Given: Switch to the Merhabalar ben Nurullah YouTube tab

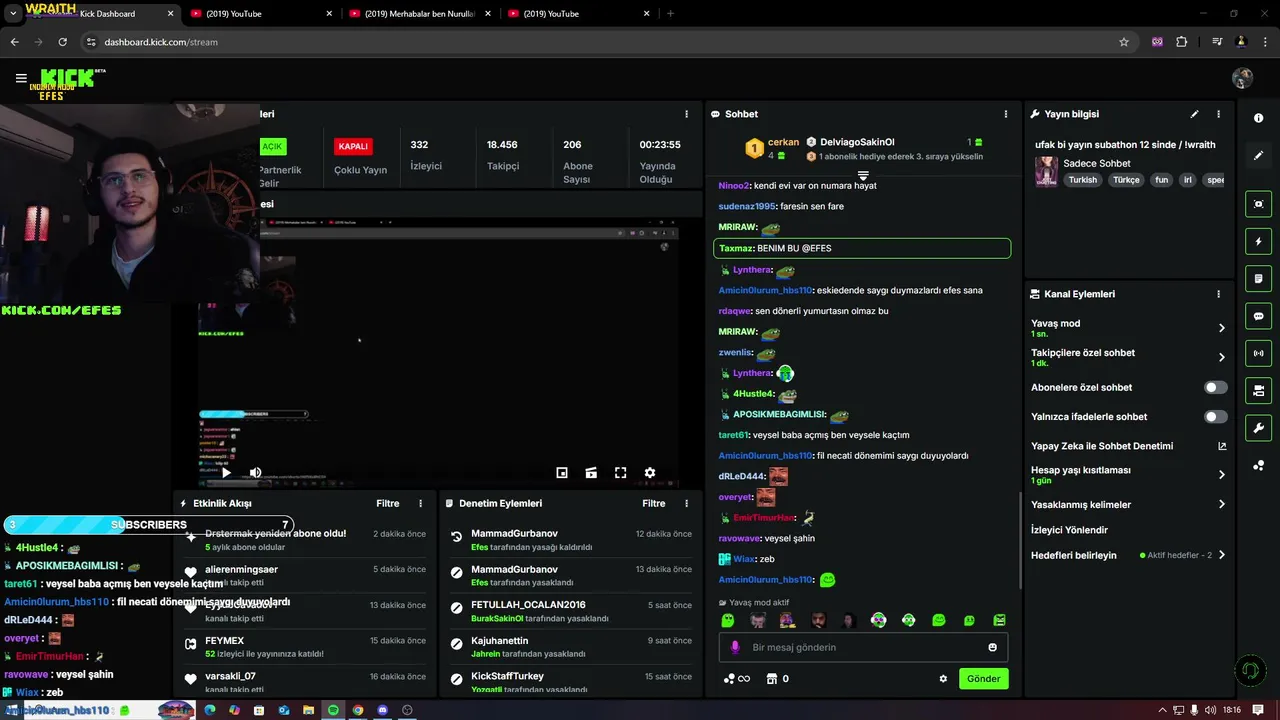Looking at the screenshot, I should pos(419,14).
